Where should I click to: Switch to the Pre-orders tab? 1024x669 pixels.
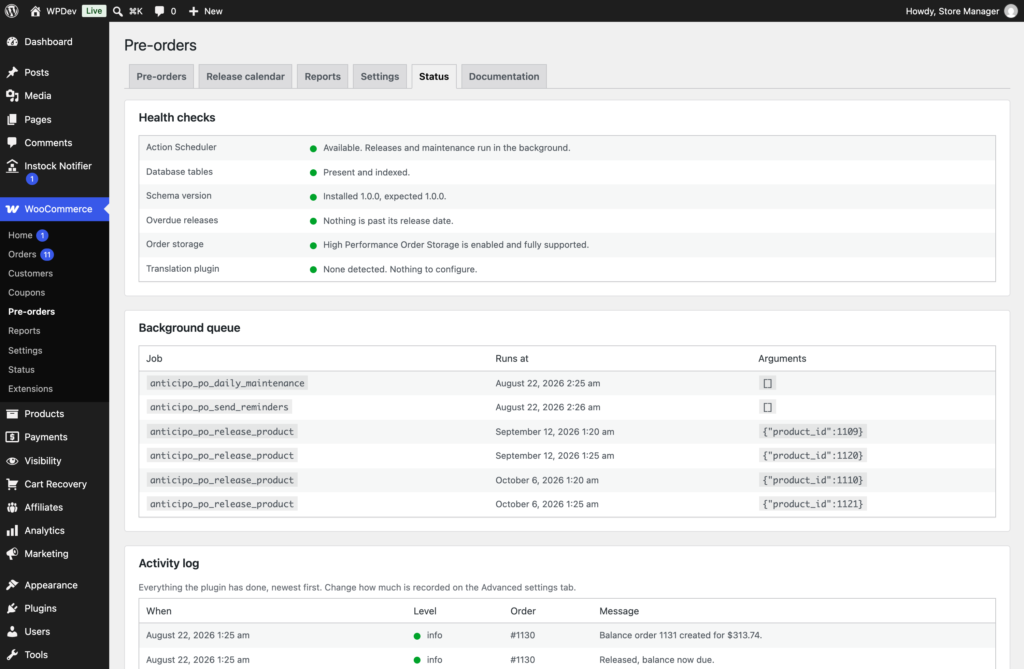161,76
